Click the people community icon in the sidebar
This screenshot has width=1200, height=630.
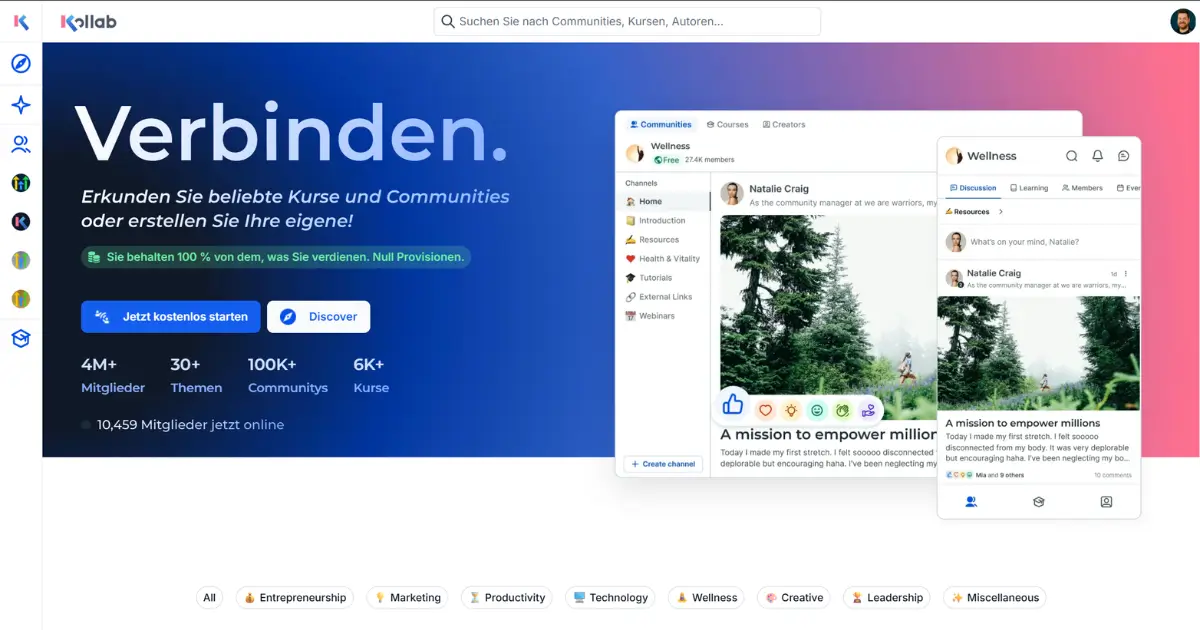(20, 144)
